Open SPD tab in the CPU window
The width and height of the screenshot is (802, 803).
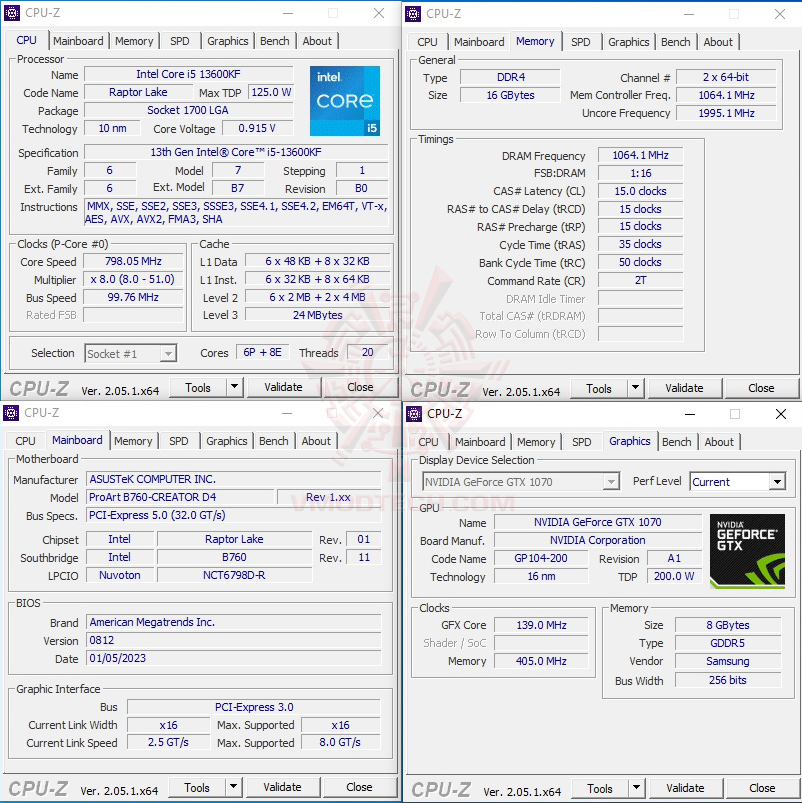click(x=180, y=41)
